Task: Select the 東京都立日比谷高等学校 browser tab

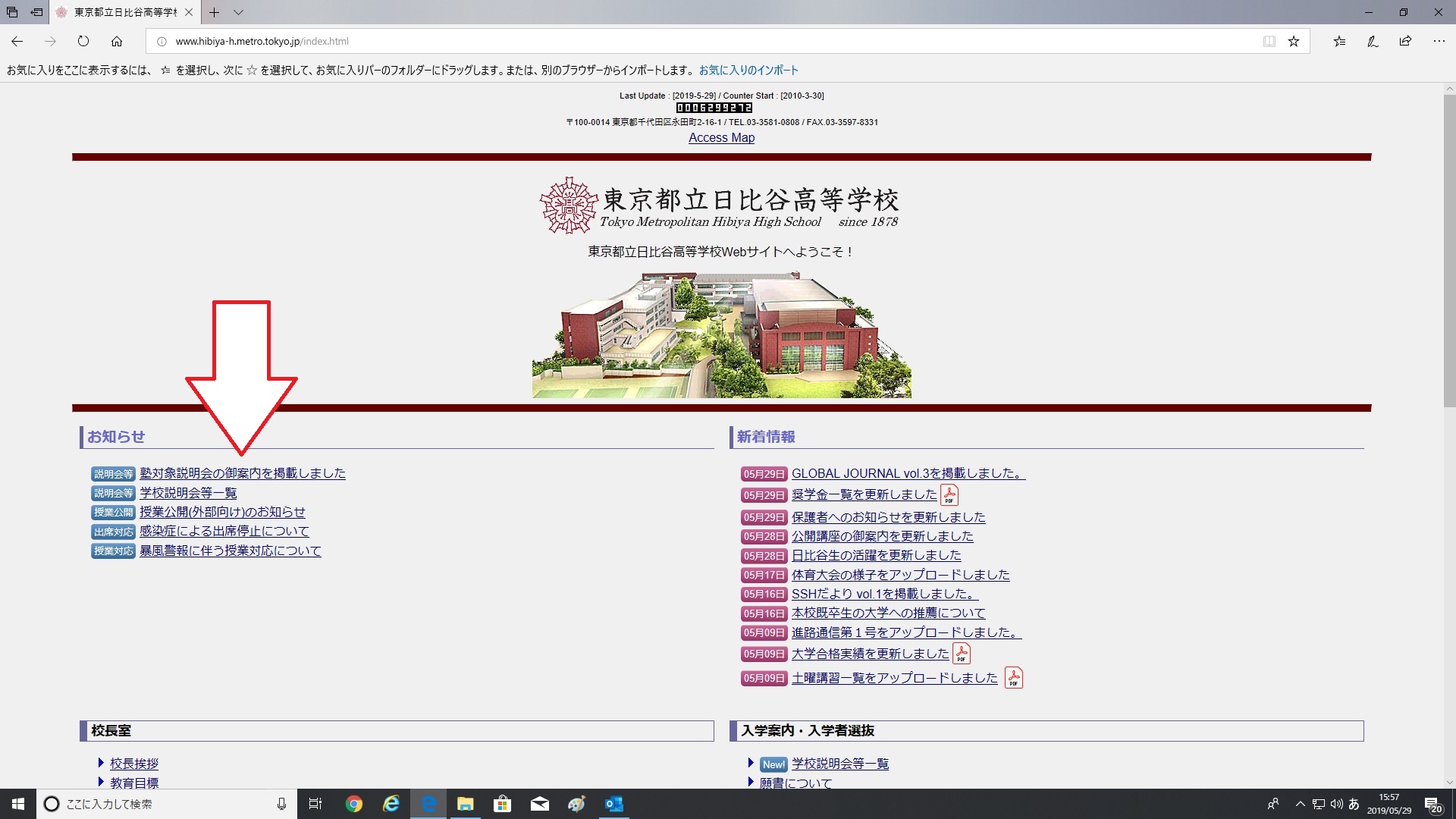Action: [x=125, y=12]
